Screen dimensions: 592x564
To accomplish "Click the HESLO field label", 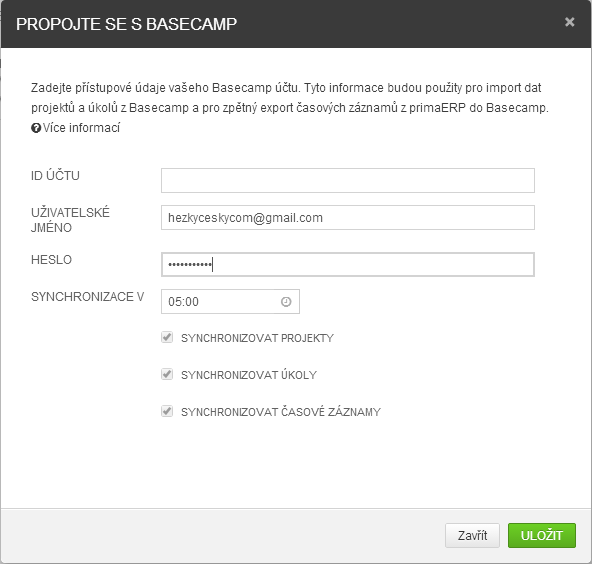I will coord(51,260).
